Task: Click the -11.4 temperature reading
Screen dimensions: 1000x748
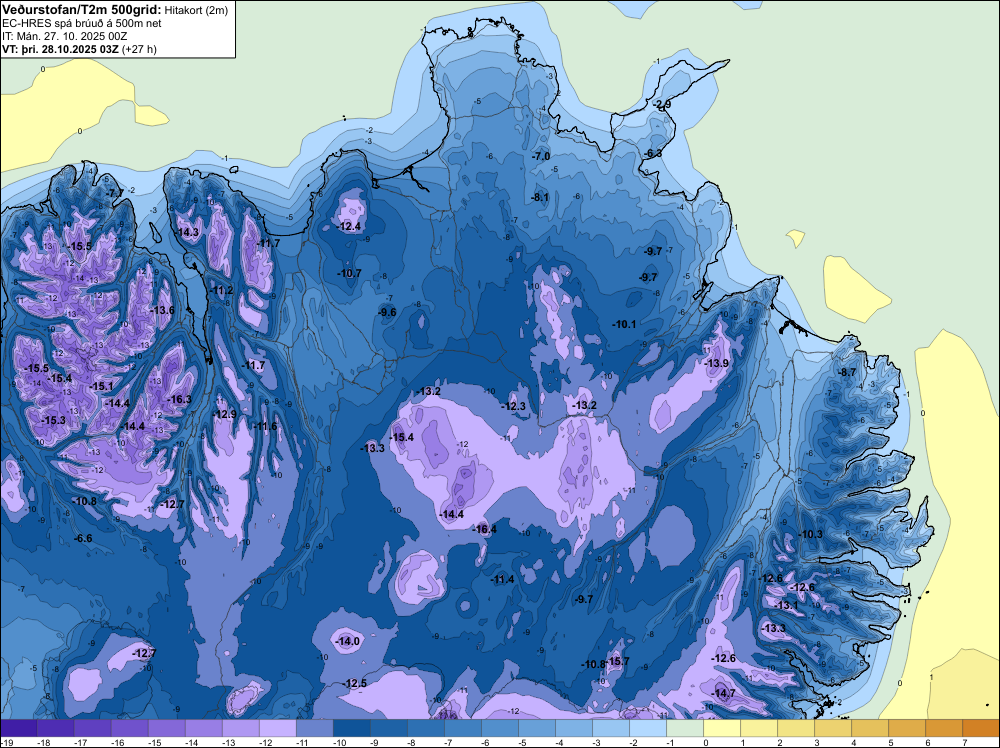Action: click(x=503, y=579)
